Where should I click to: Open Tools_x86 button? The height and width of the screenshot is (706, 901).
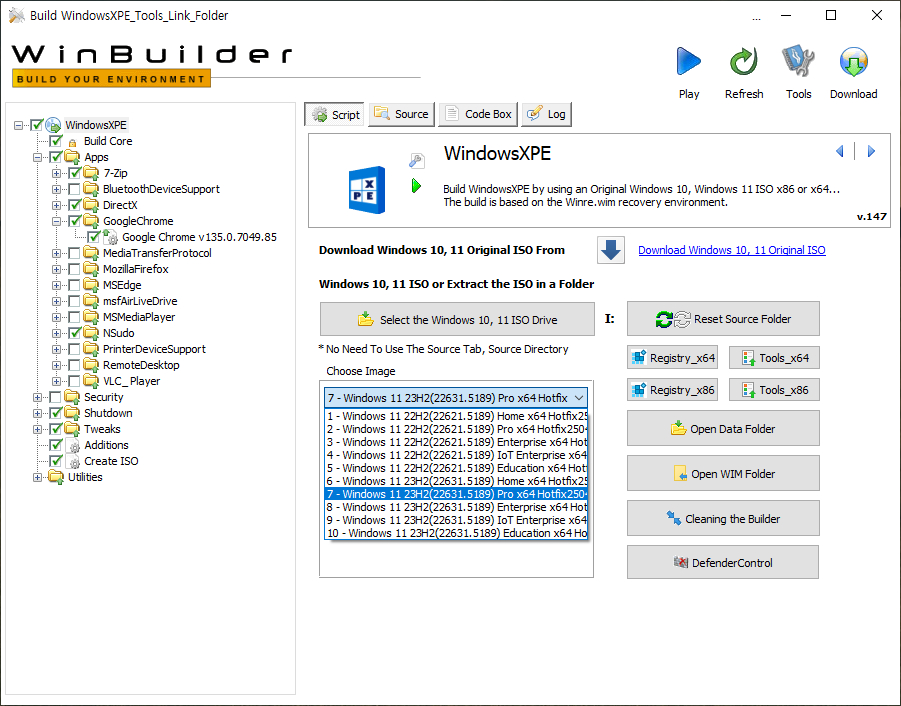point(774,390)
